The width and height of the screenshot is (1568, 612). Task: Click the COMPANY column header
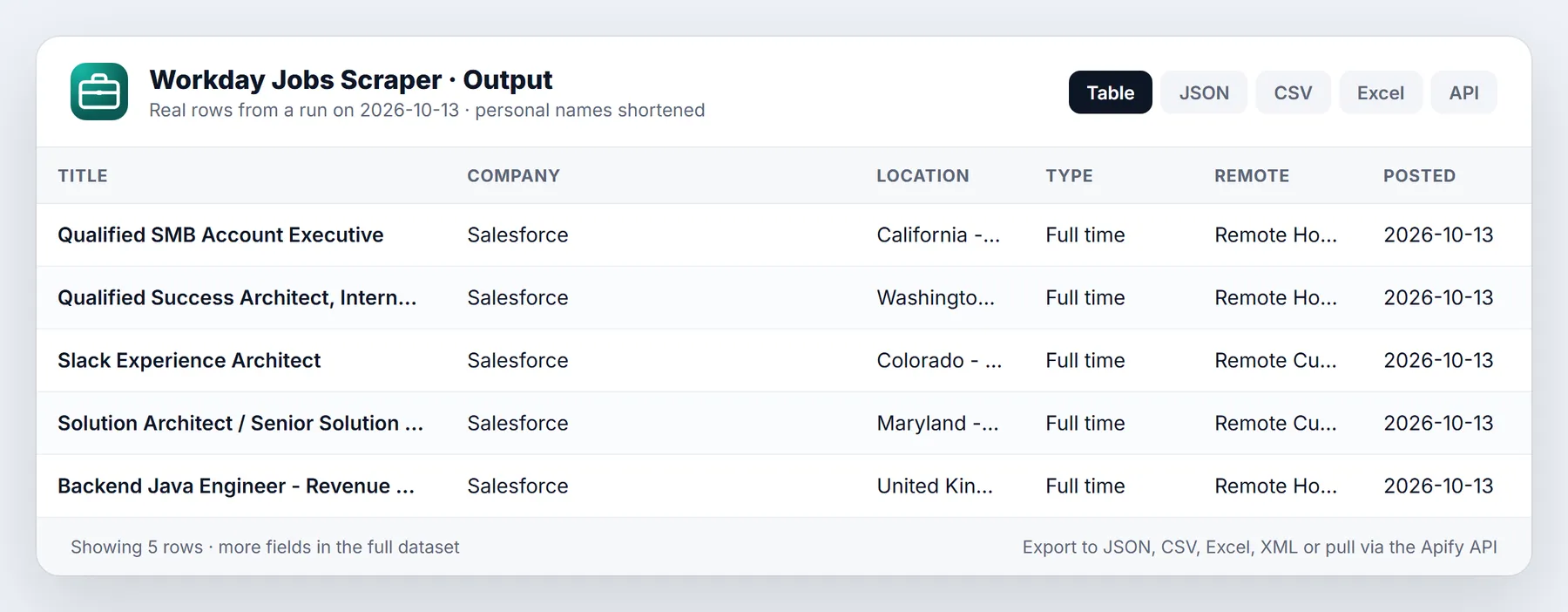pyautogui.click(x=513, y=176)
